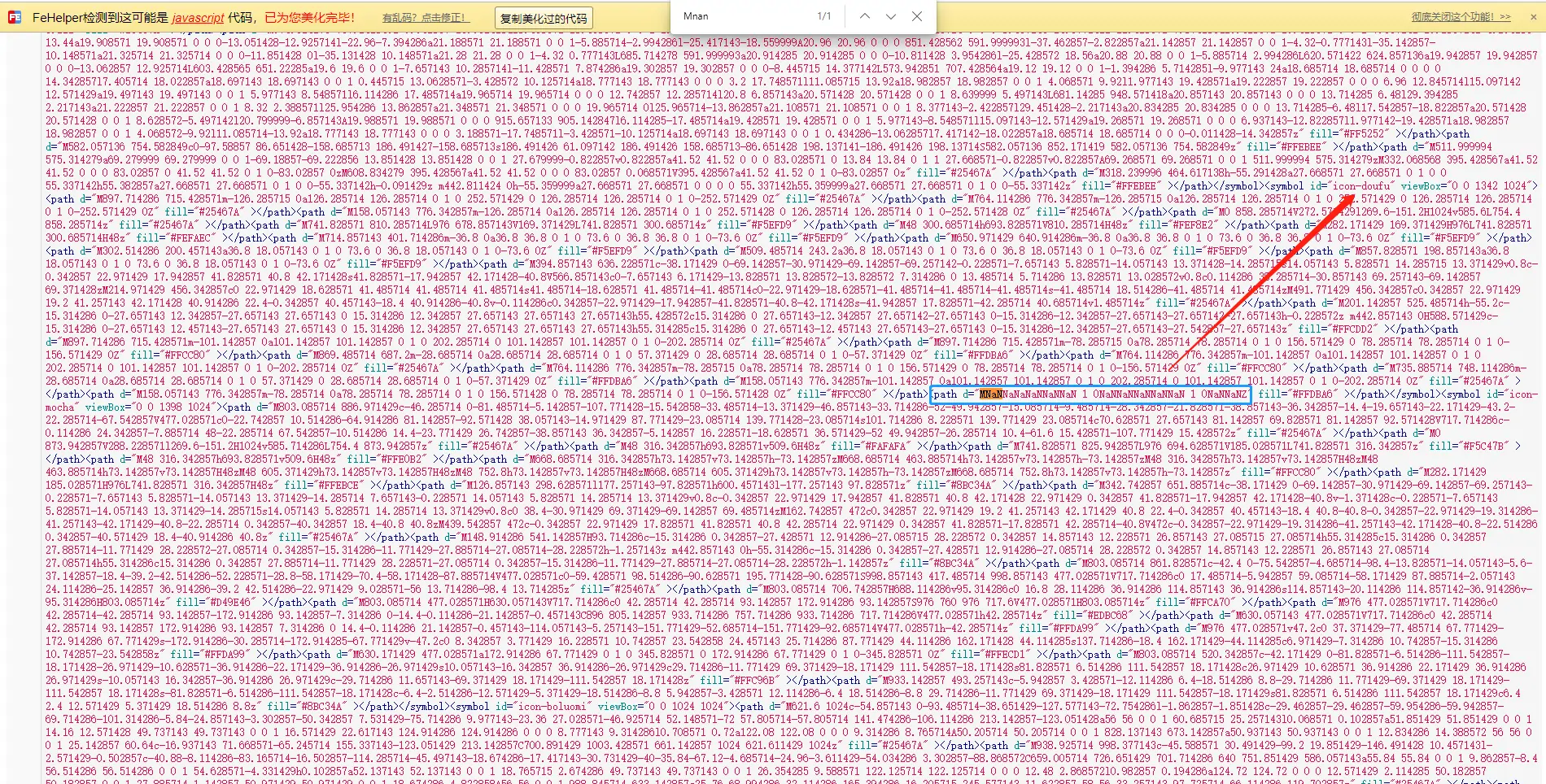
Task: Click the 有乱码？点击修正 link
Action: click(x=426, y=17)
